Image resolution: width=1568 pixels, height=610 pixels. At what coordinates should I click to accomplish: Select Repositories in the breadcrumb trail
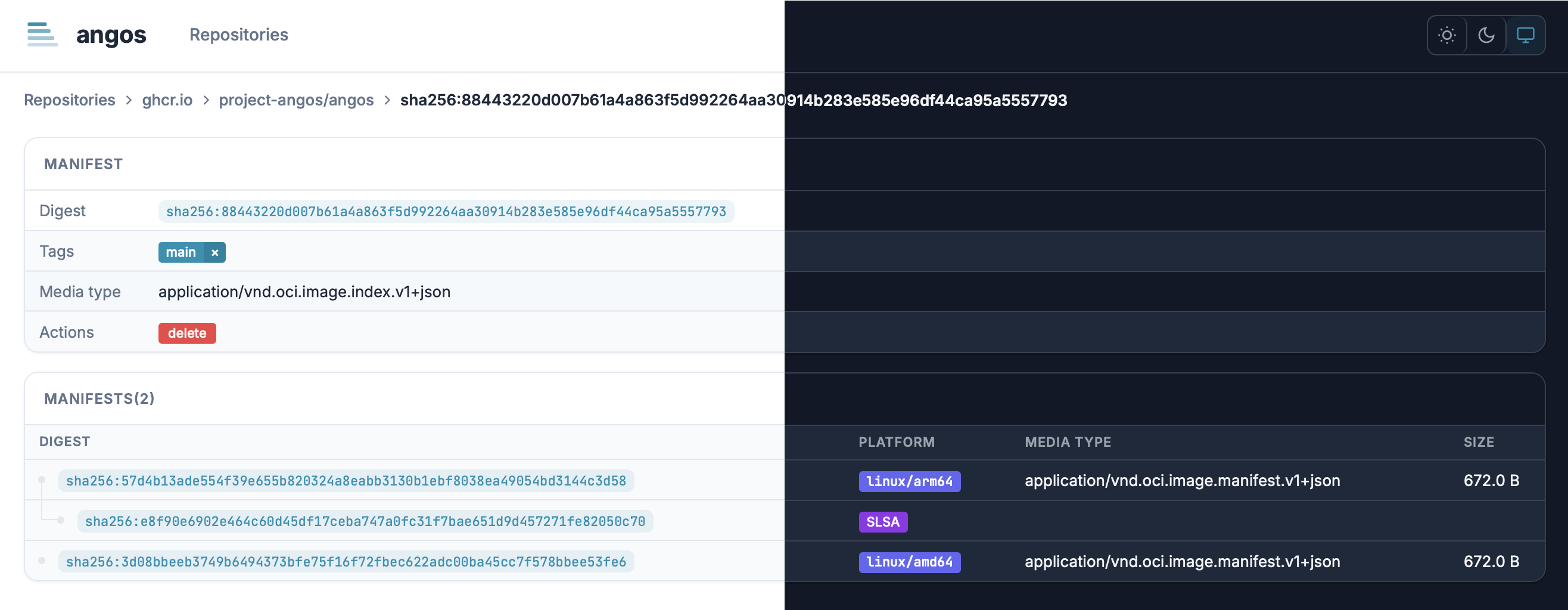tap(69, 100)
